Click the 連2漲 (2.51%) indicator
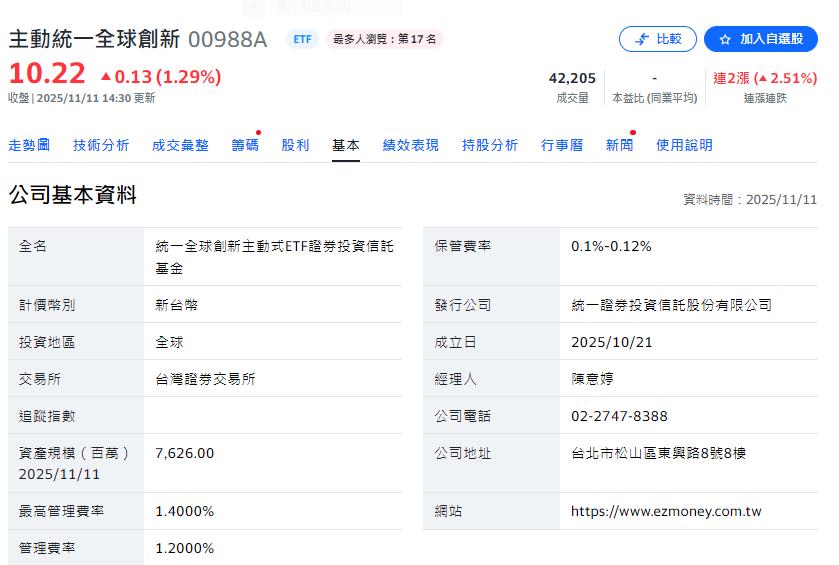Screen dimensions: 839x565 [765, 79]
